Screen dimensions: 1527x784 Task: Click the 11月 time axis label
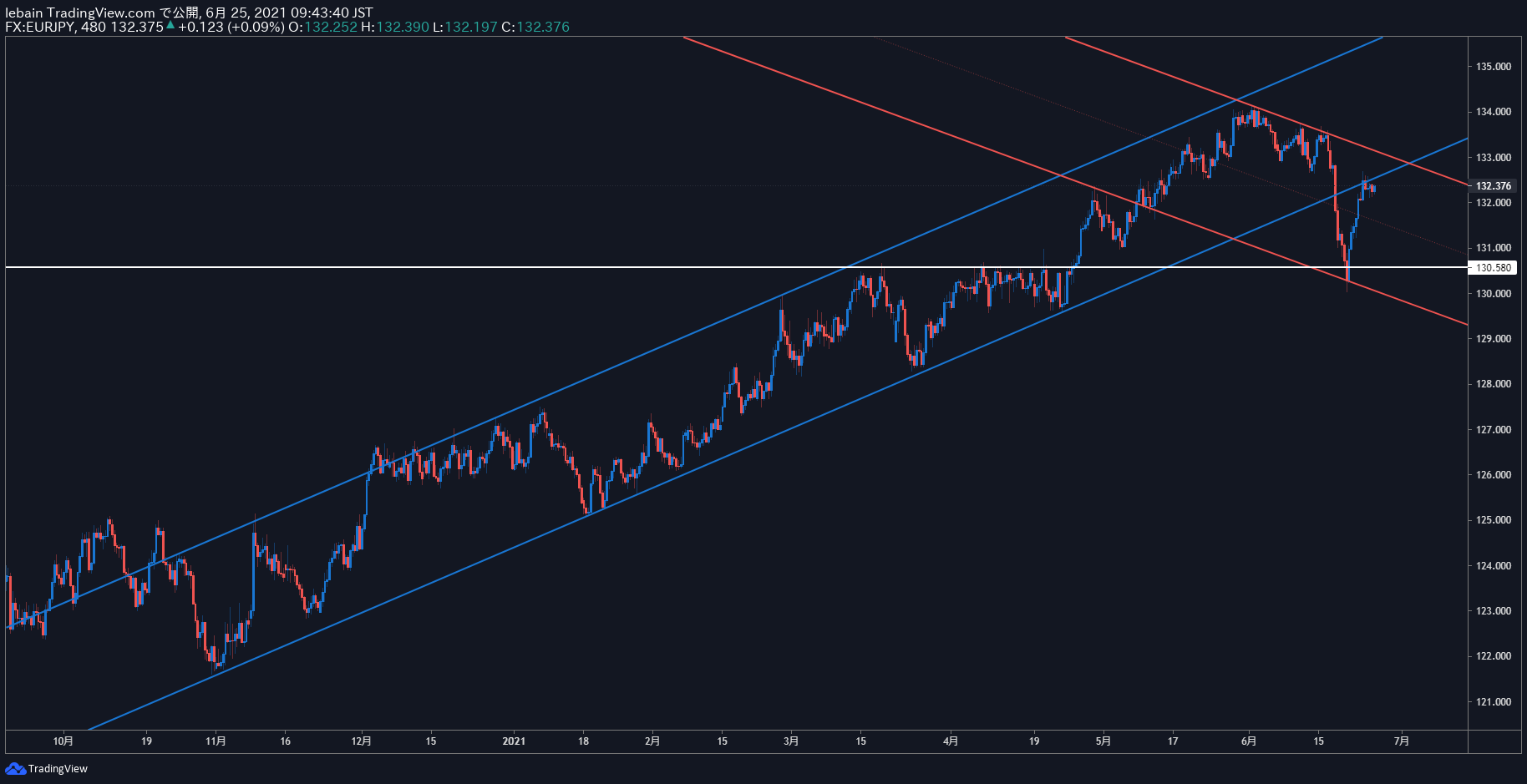coord(216,741)
